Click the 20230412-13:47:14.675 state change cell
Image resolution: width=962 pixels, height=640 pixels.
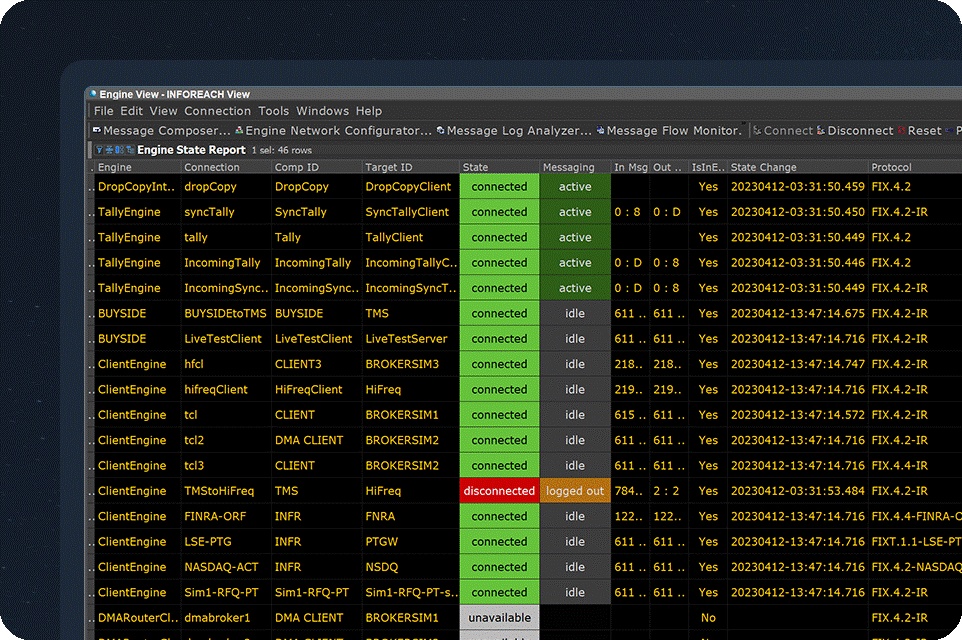click(x=798, y=314)
